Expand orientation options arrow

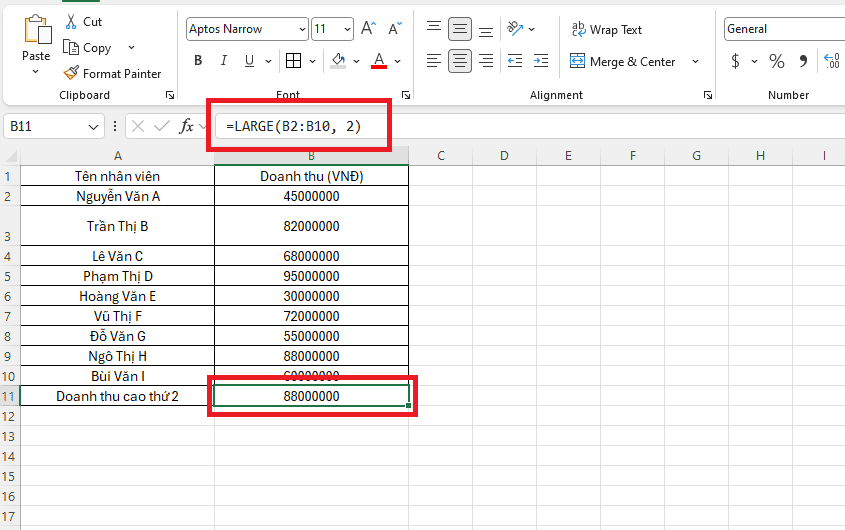531,29
